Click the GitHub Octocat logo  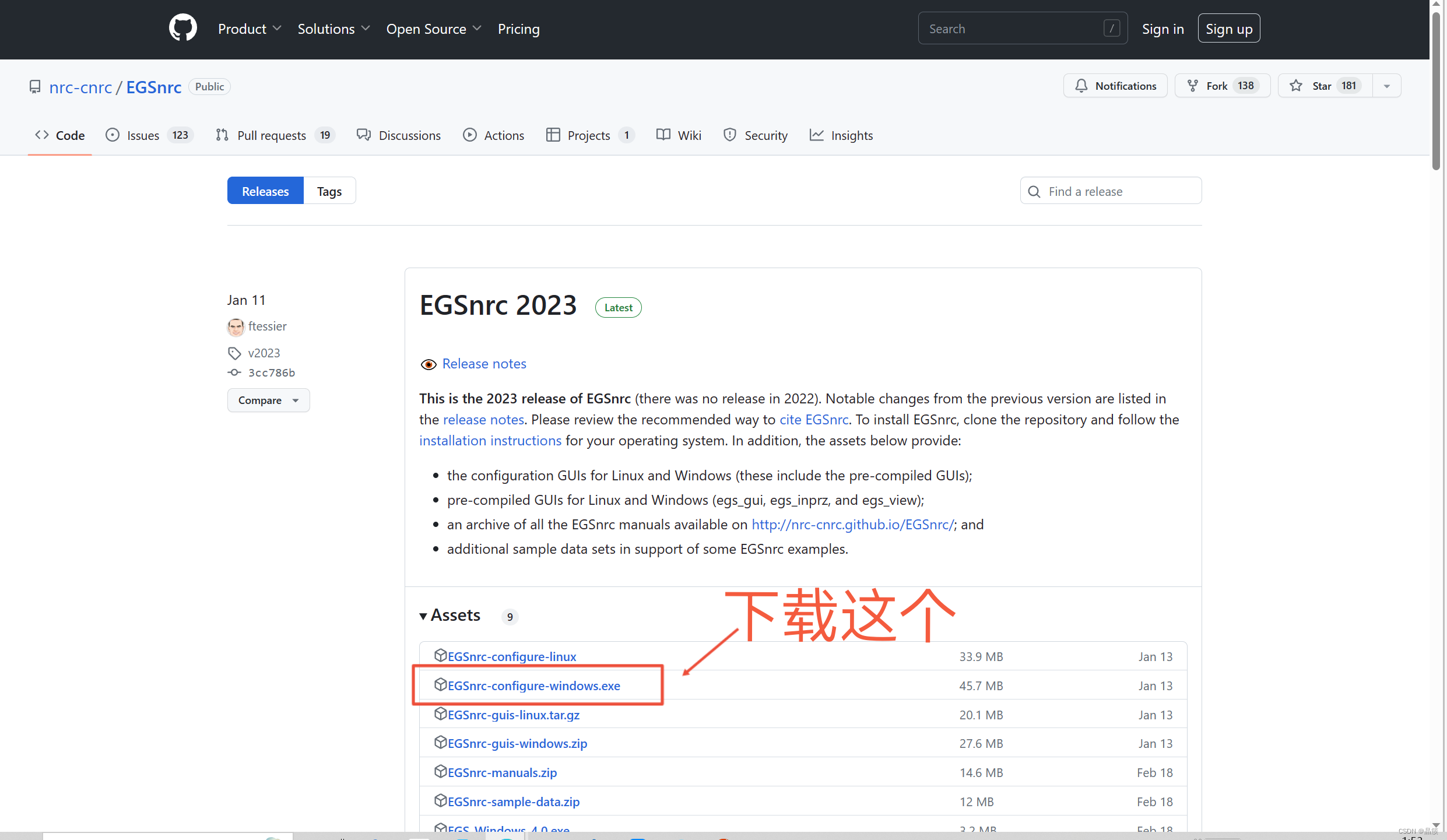(182, 28)
